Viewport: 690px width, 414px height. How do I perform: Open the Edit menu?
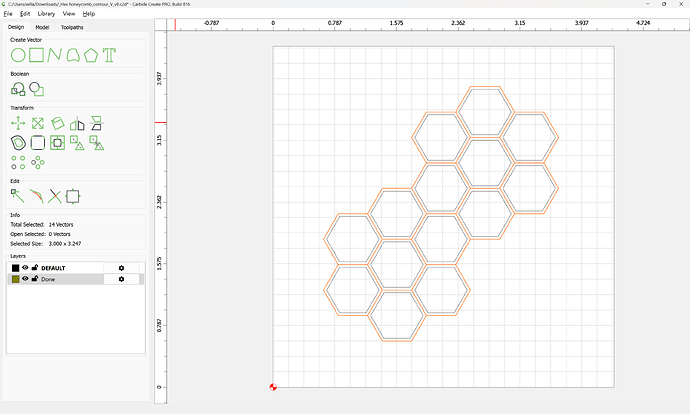(x=25, y=14)
